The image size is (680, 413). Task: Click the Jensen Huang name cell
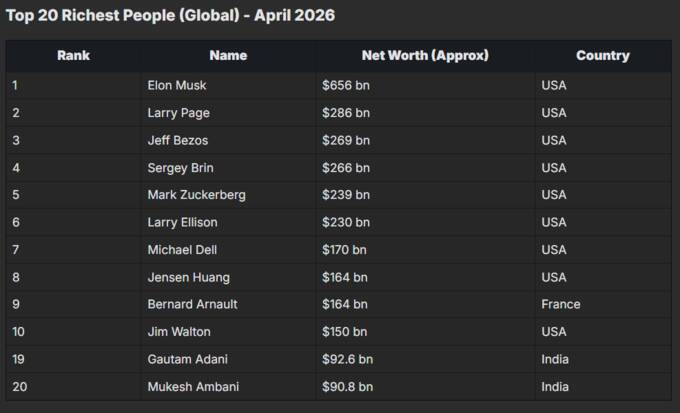click(x=229, y=277)
